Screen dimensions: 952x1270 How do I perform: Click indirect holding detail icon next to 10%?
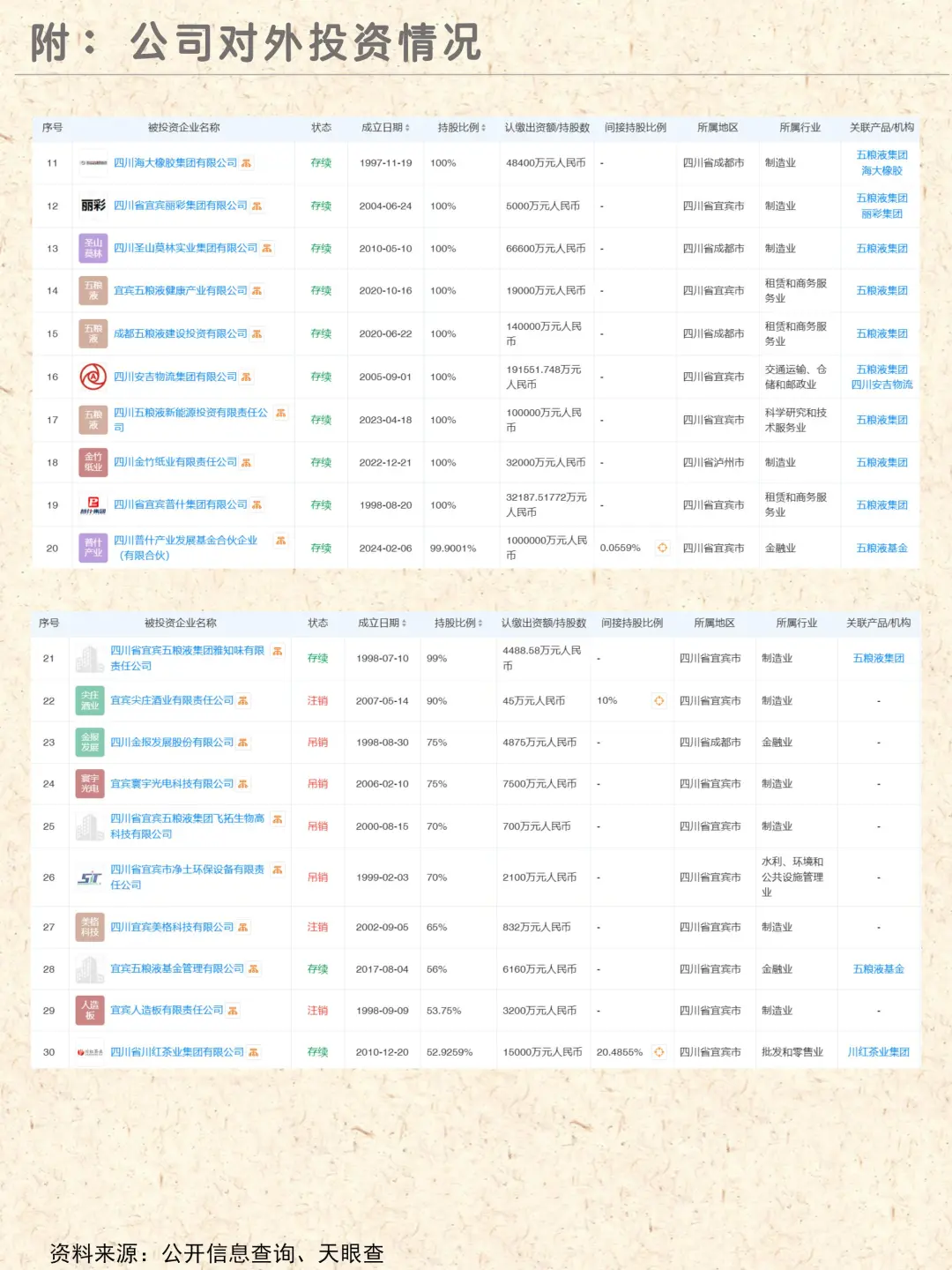click(x=658, y=700)
